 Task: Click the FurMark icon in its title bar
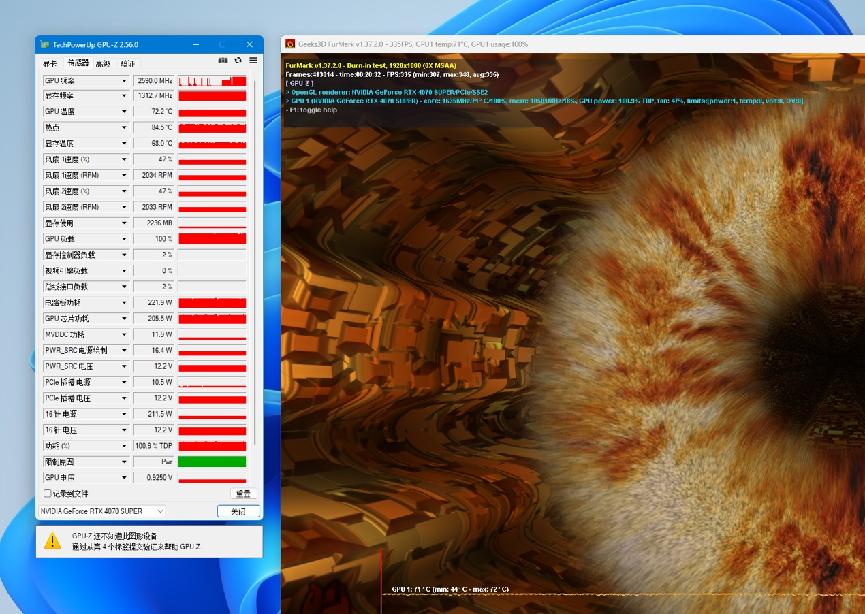(289, 44)
